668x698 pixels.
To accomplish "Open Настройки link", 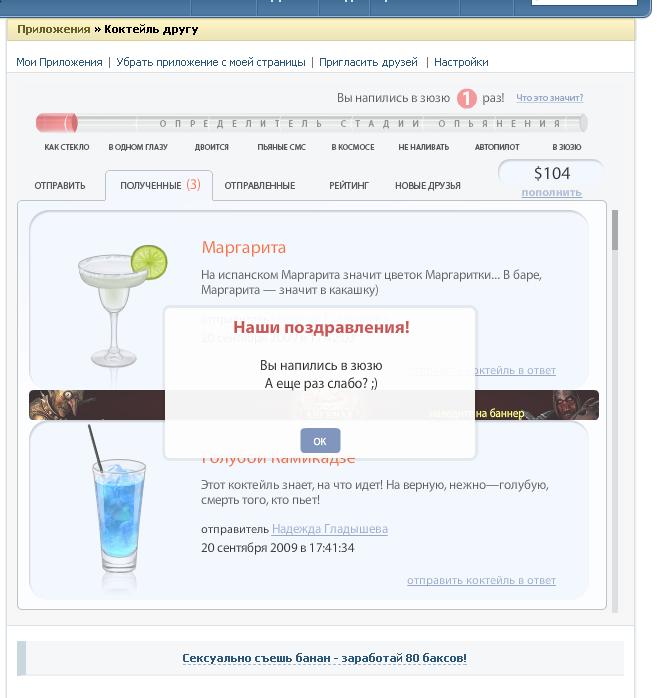I will coord(461,62).
